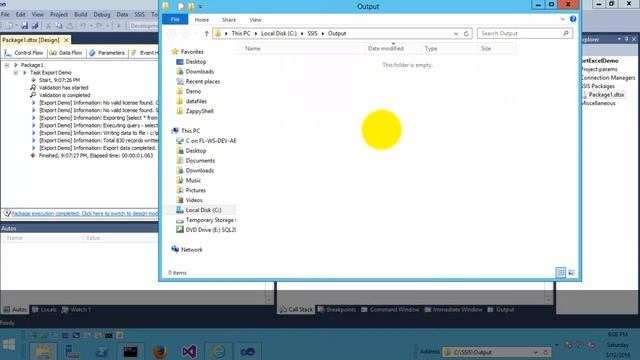The width and height of the screenshot is (640, 360).
Task: Refresh the Output folder address bar
Action: [467, 33]
